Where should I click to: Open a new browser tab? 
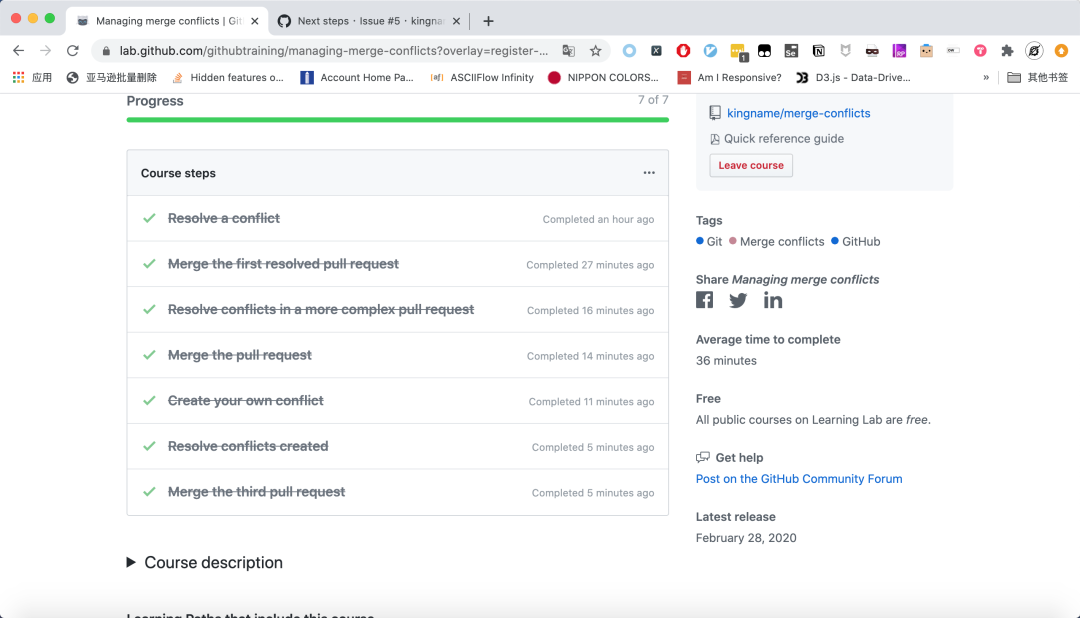[x=488, y=21]
